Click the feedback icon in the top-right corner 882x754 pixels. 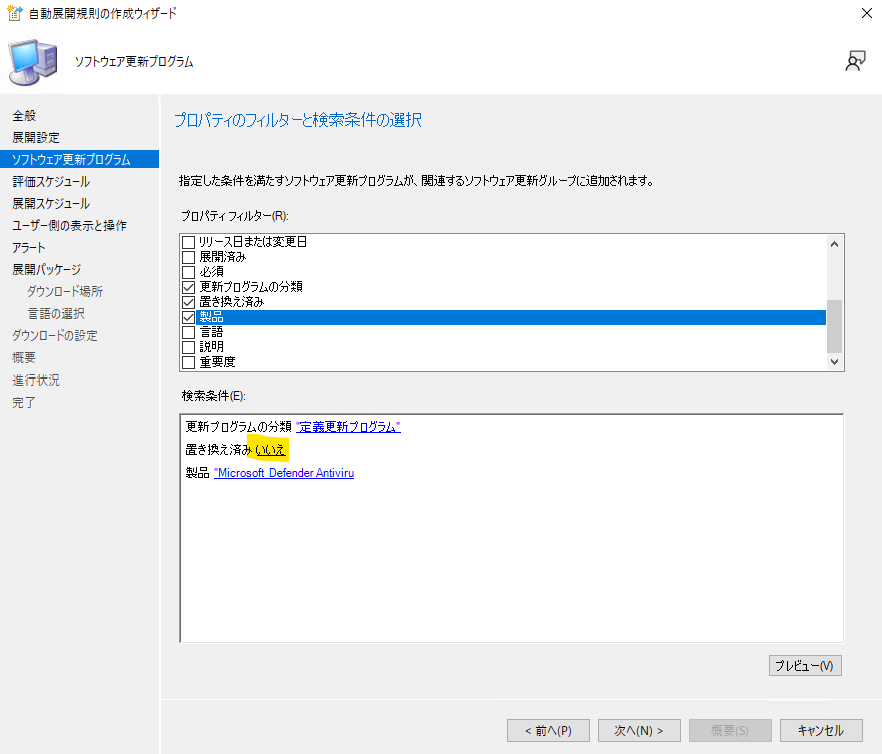856,60
